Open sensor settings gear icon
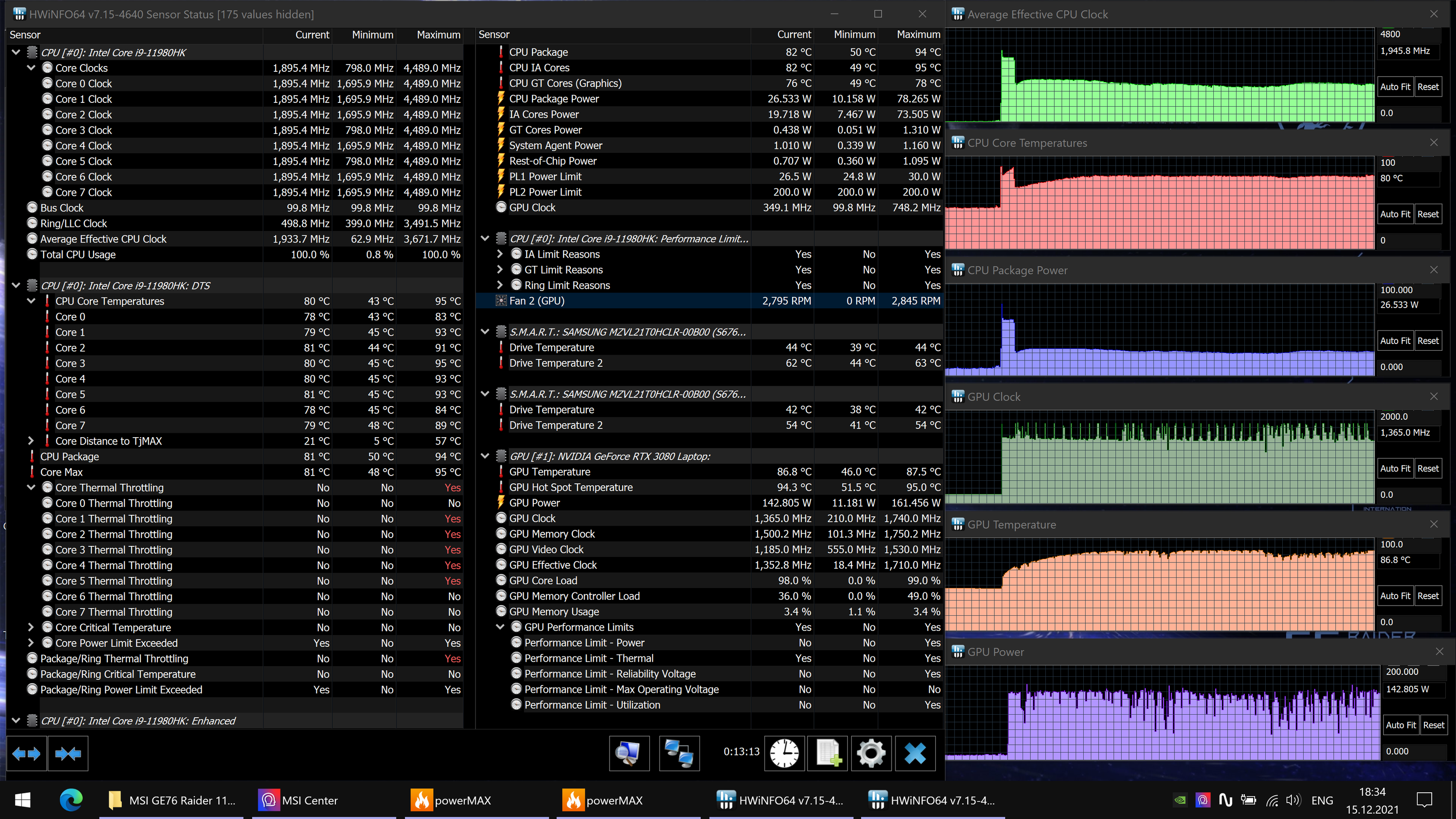The width and height of the screenshot is (1456, 819). (x=870, y=753)
